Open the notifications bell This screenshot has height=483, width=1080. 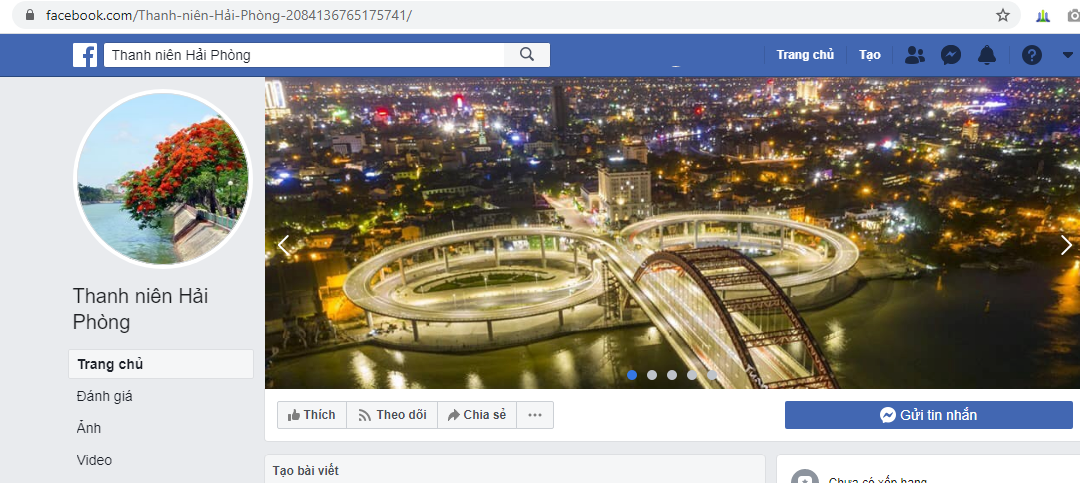[x=987, y=55]
